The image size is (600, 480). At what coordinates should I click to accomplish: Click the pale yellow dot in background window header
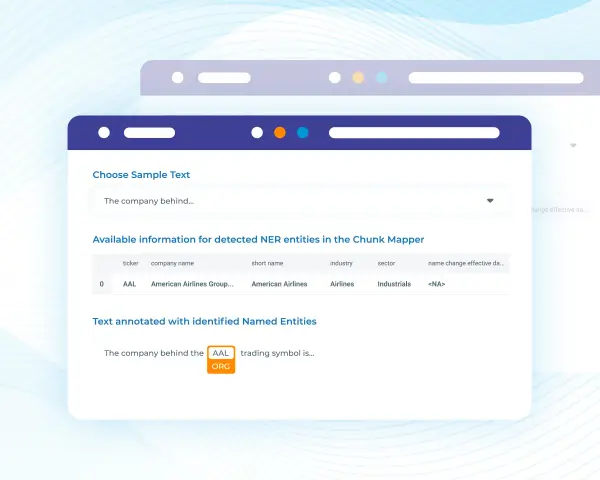pyautogui.click(x=358, y=78)
